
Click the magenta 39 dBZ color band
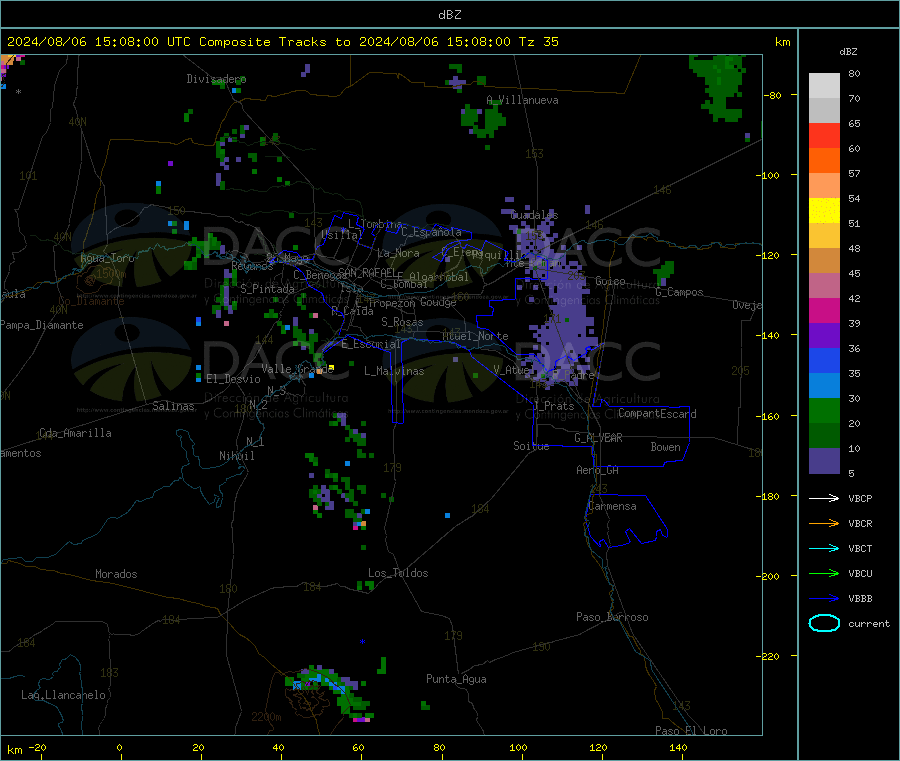click(x=824, y=310)
